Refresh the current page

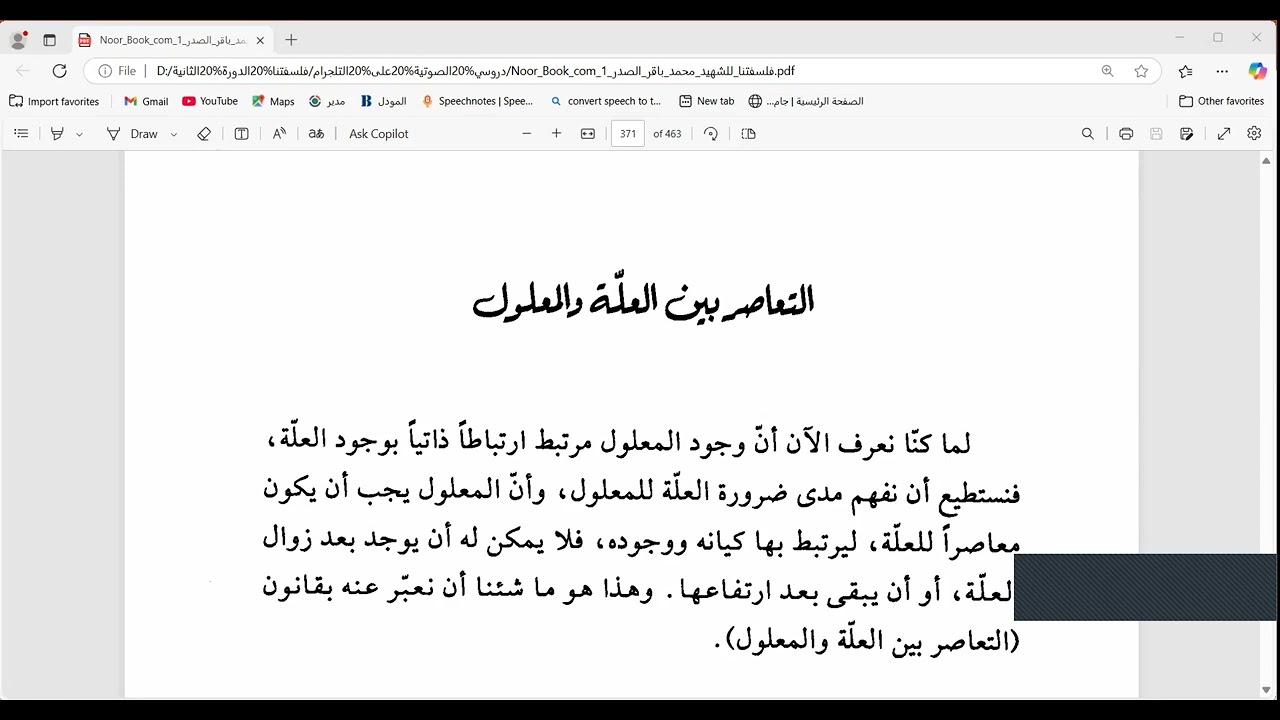pyautogui.click(x=60, y=71)
